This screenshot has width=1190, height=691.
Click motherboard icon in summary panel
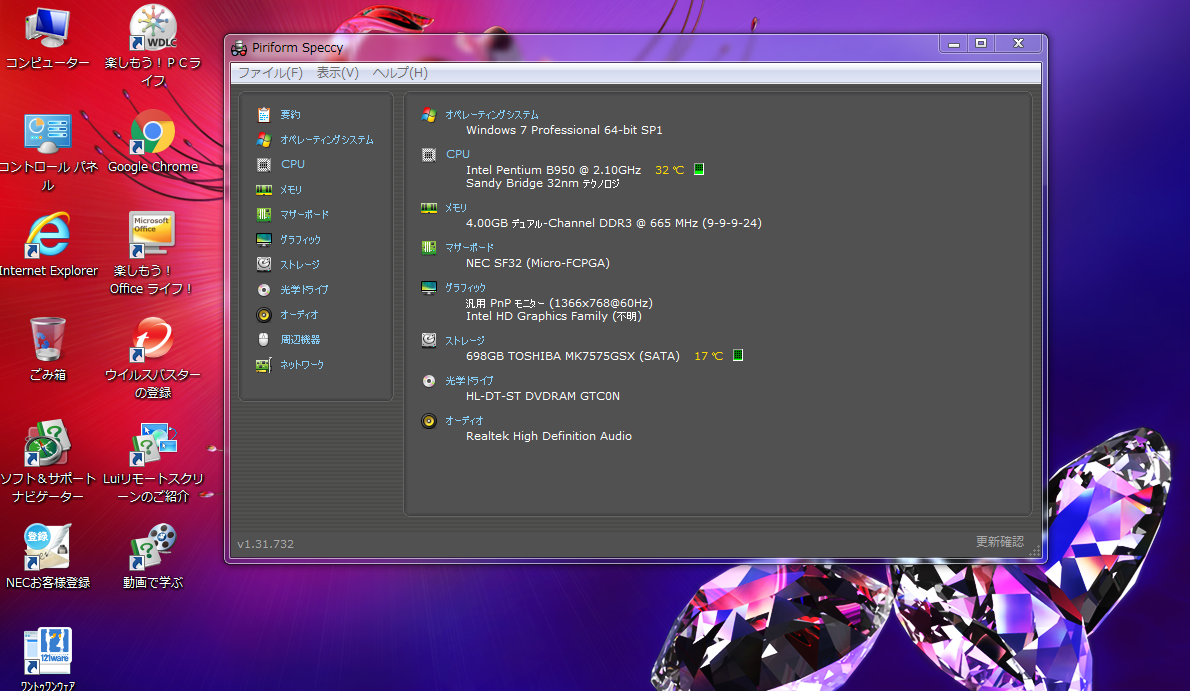coord(429,248)
